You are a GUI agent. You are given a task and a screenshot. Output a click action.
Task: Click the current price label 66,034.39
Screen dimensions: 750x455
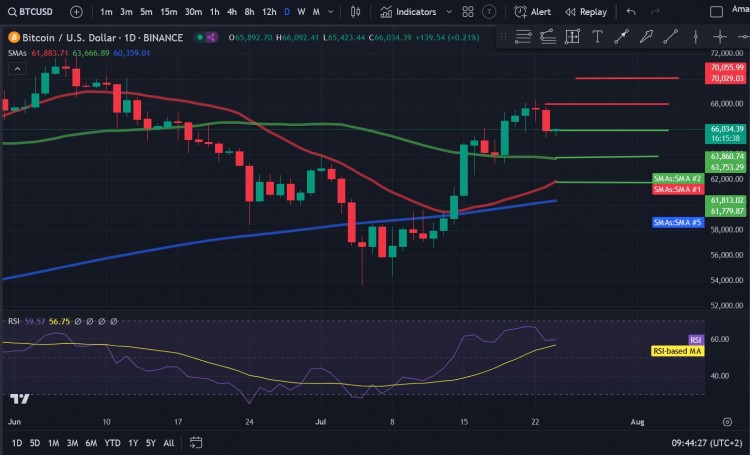click(x=727, y=129)
